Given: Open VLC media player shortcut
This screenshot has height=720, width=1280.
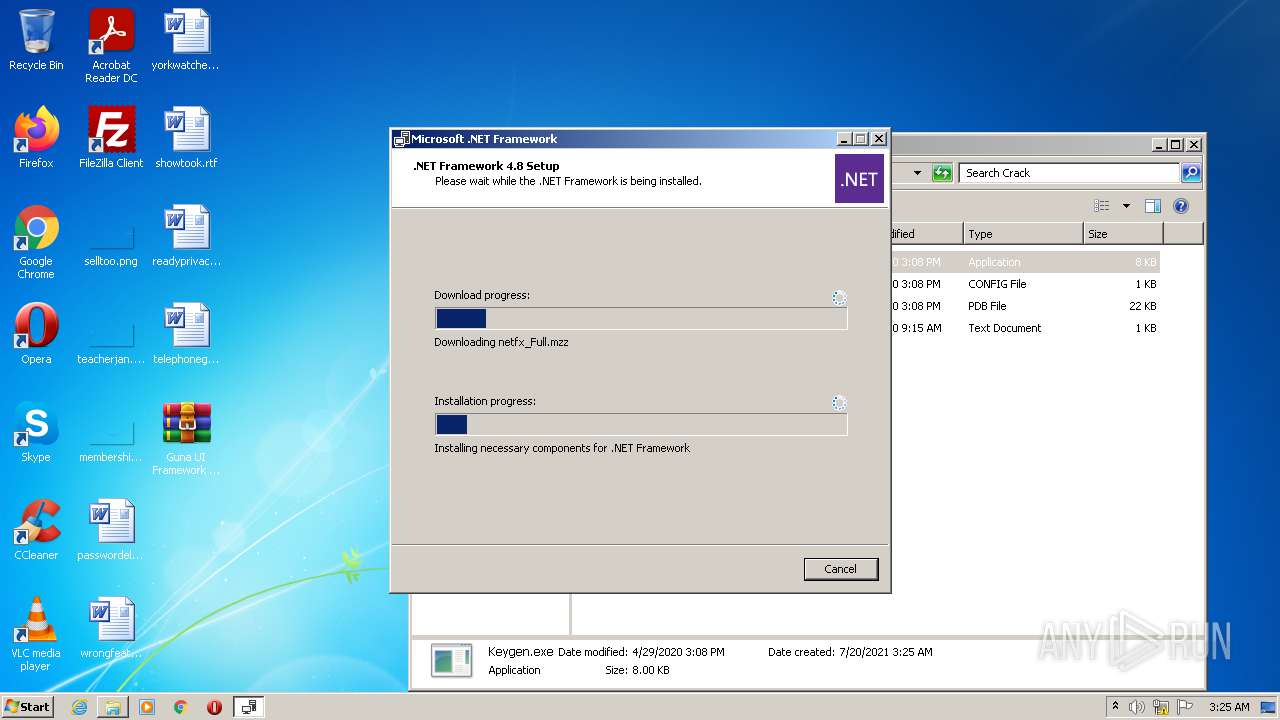Looking at the screenshot, I should coord(36,634).
